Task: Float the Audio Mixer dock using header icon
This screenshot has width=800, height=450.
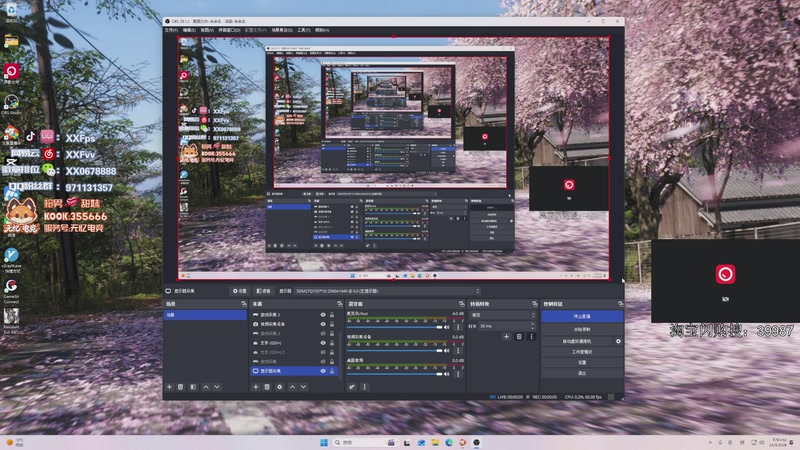Action: (461, 304)
